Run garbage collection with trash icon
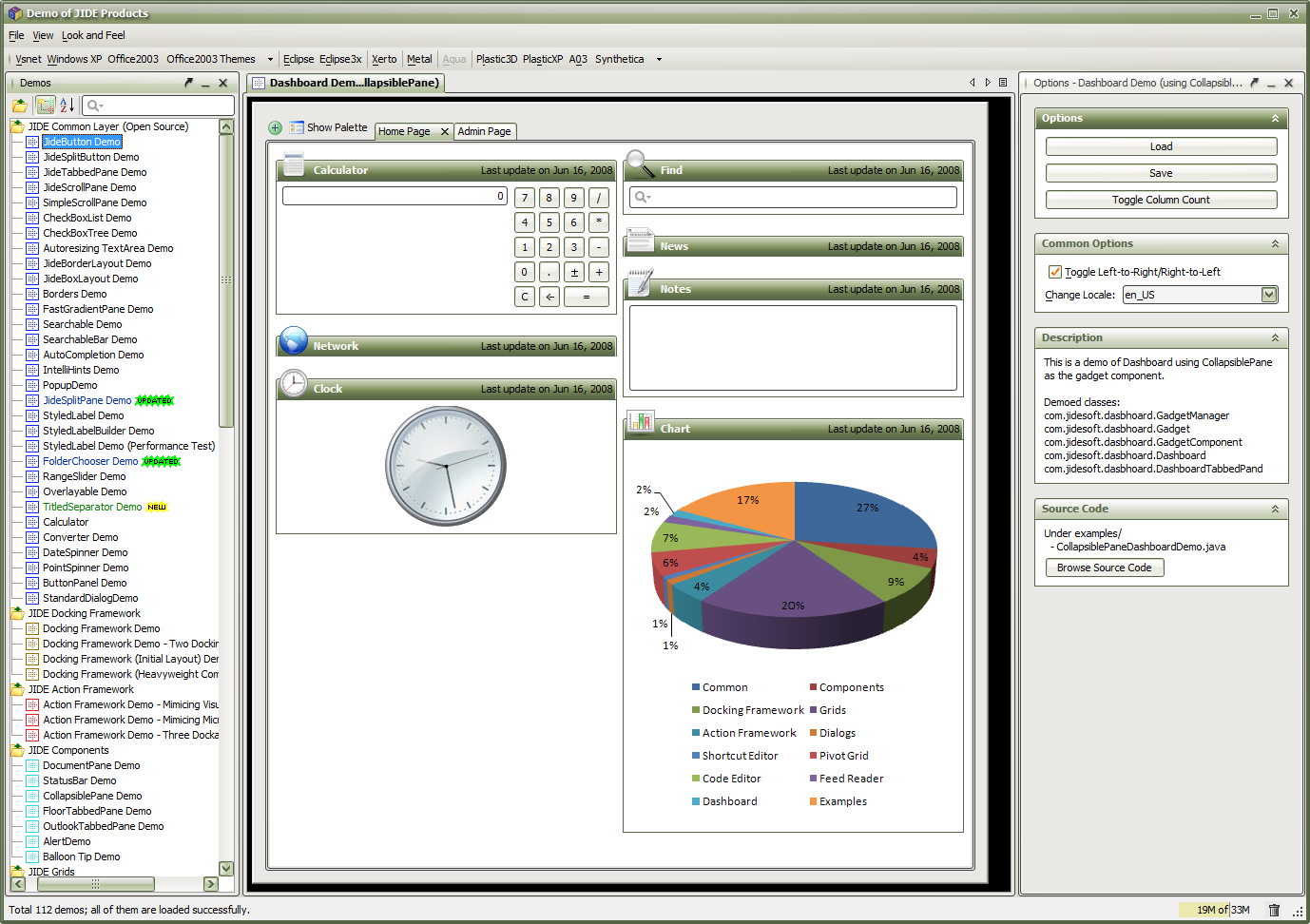This screenshot has height=924, width=1310. pos(1275,910)
